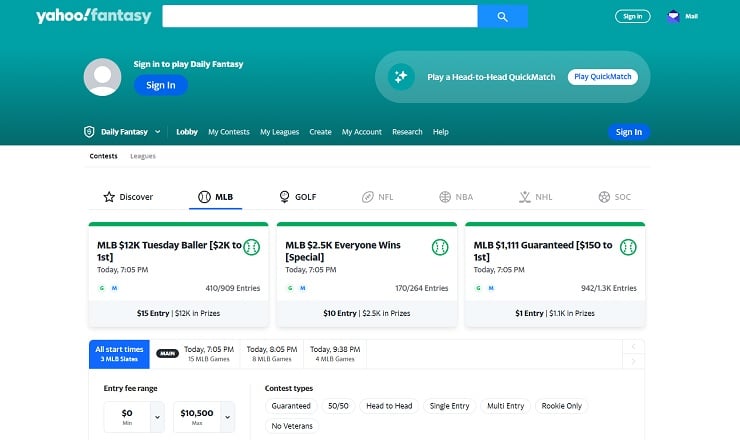Click baseball icon on Tuesday Baller card
Image resolution: width=740 pixels, height=440 pixels.
point(252,247)
